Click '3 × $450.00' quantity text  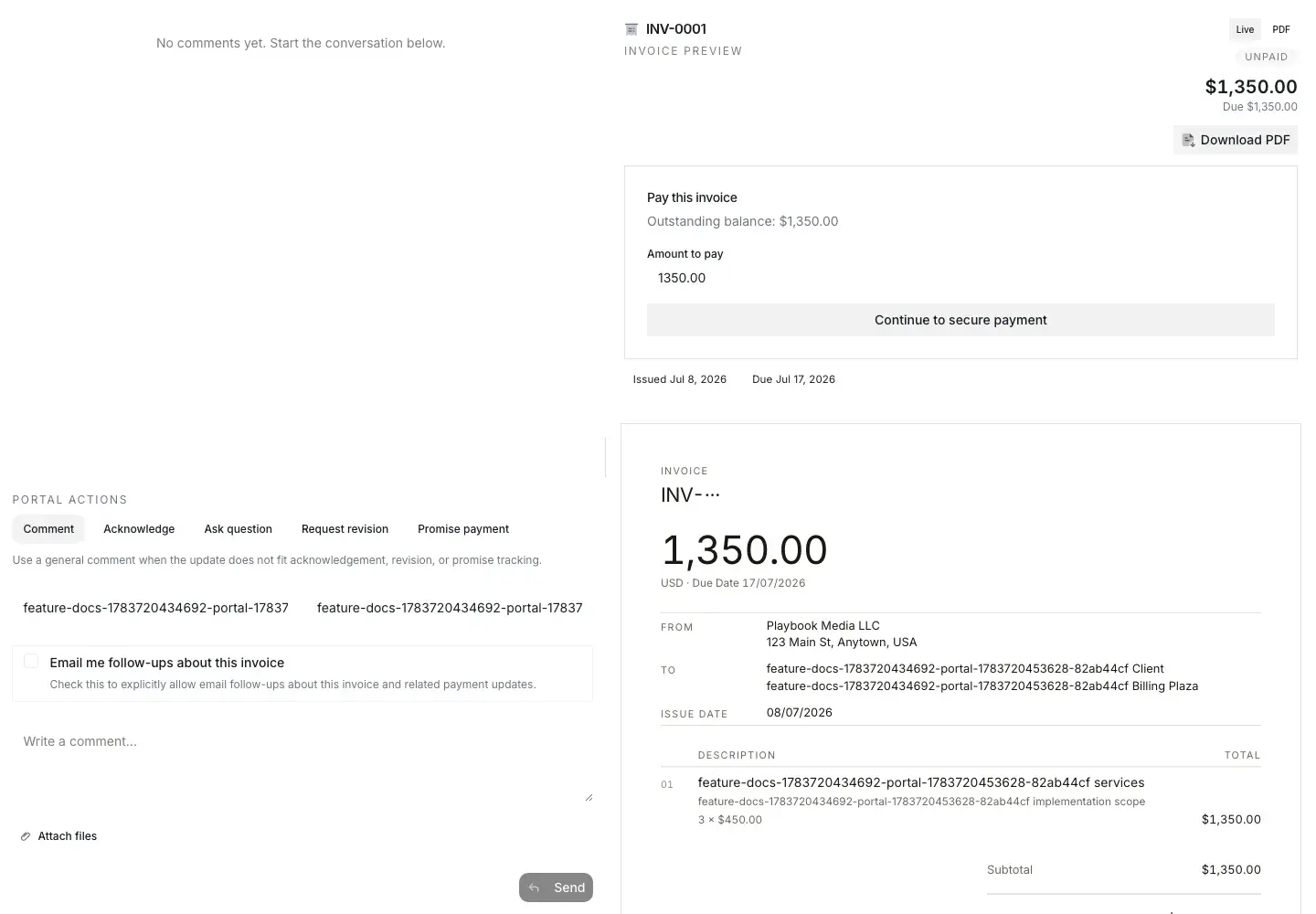[730, 820]
